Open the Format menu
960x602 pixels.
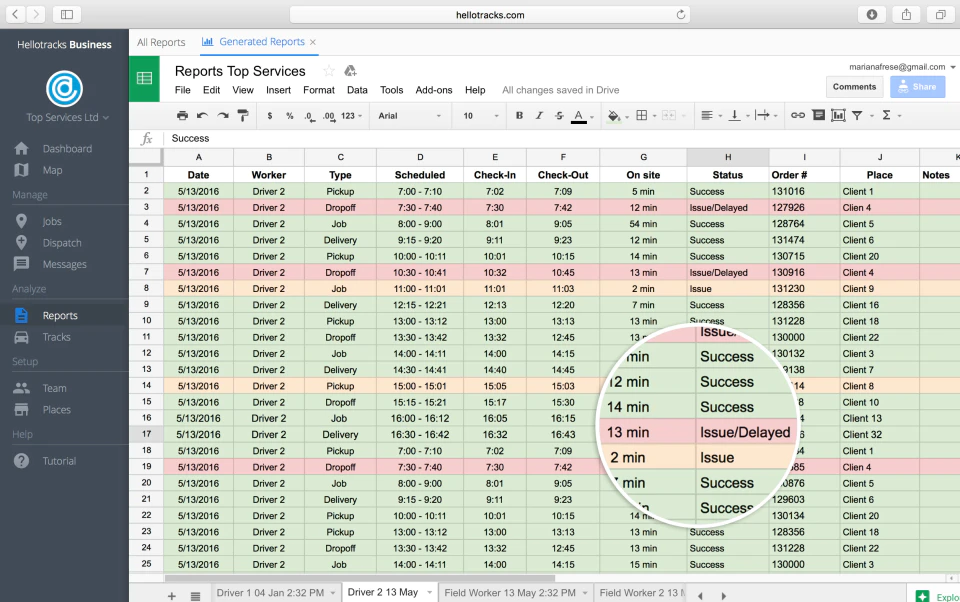[318, 90]
